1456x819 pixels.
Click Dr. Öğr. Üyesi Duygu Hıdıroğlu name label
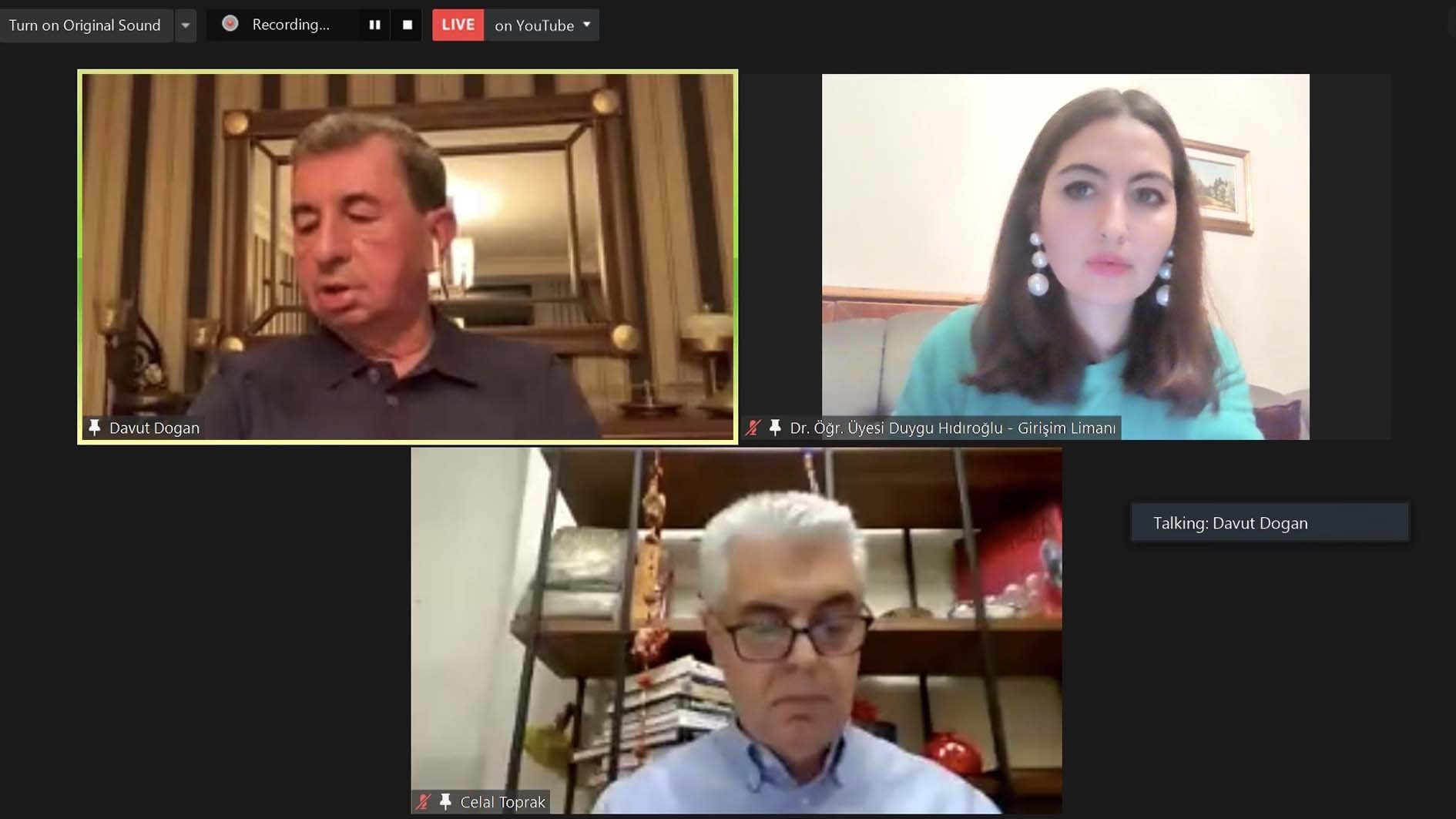pos(953,428)
